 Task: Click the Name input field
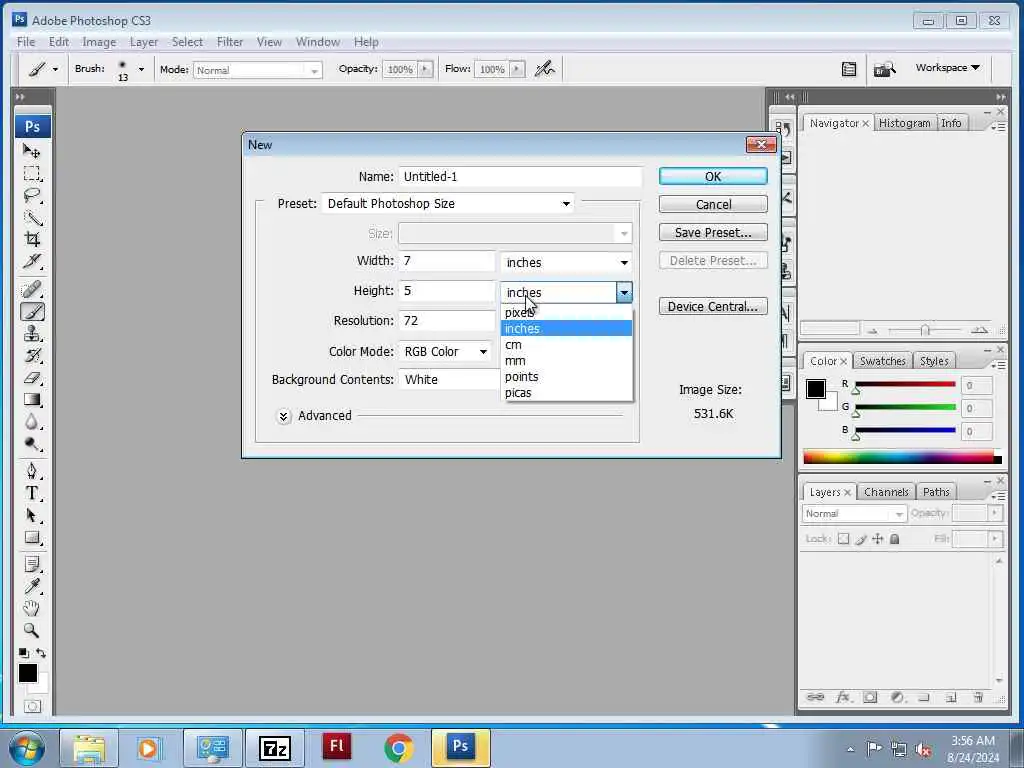(x=520, y=176)
